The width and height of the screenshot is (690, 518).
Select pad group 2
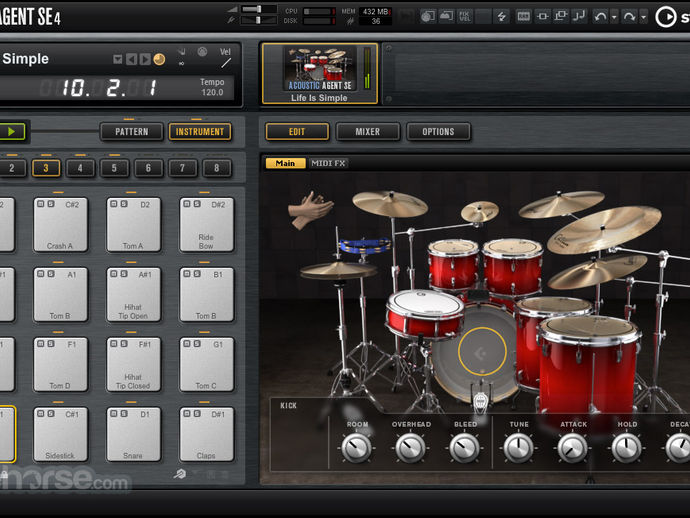click(12, 168)
